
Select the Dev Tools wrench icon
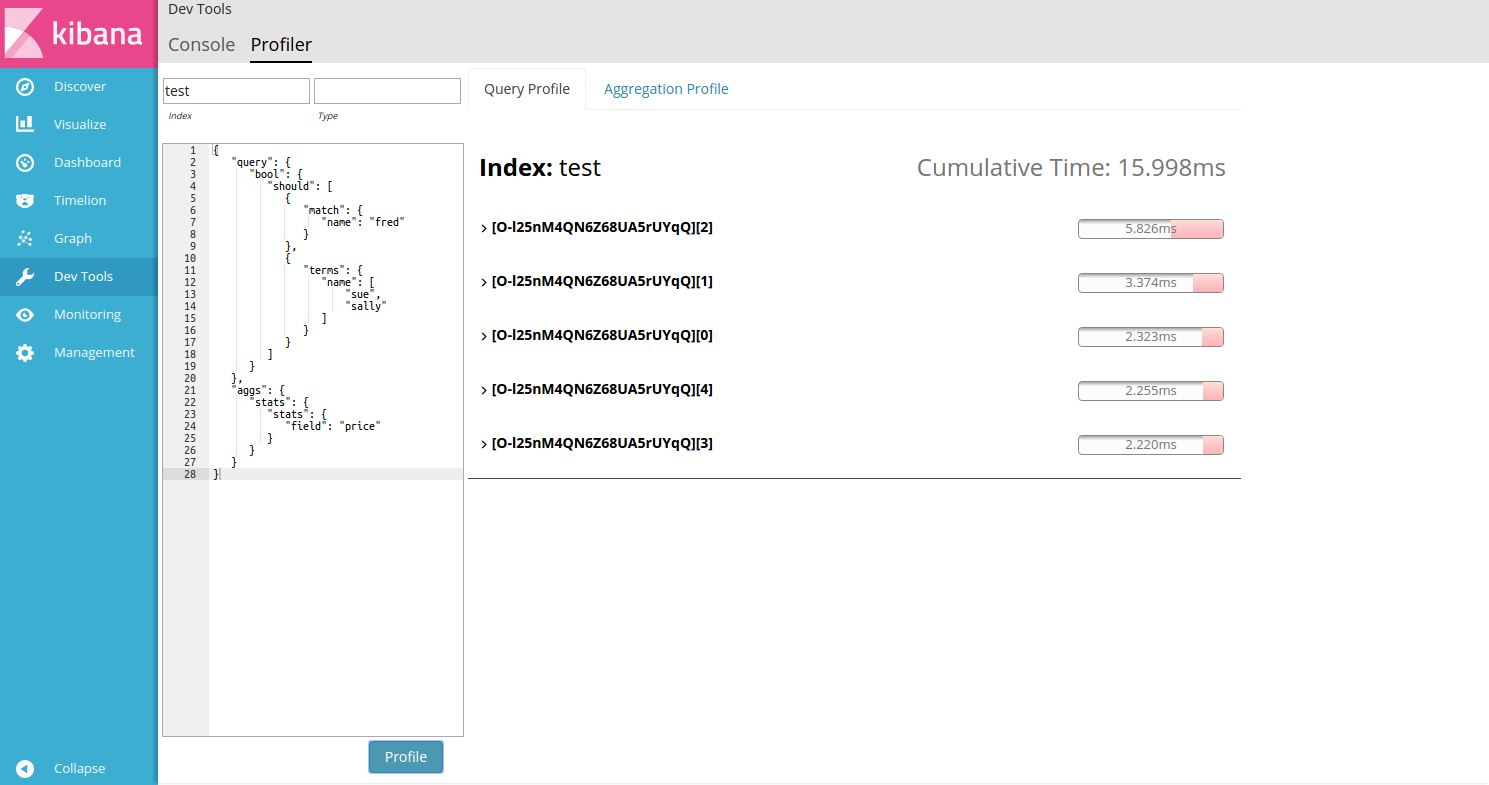tap(25, 276)
